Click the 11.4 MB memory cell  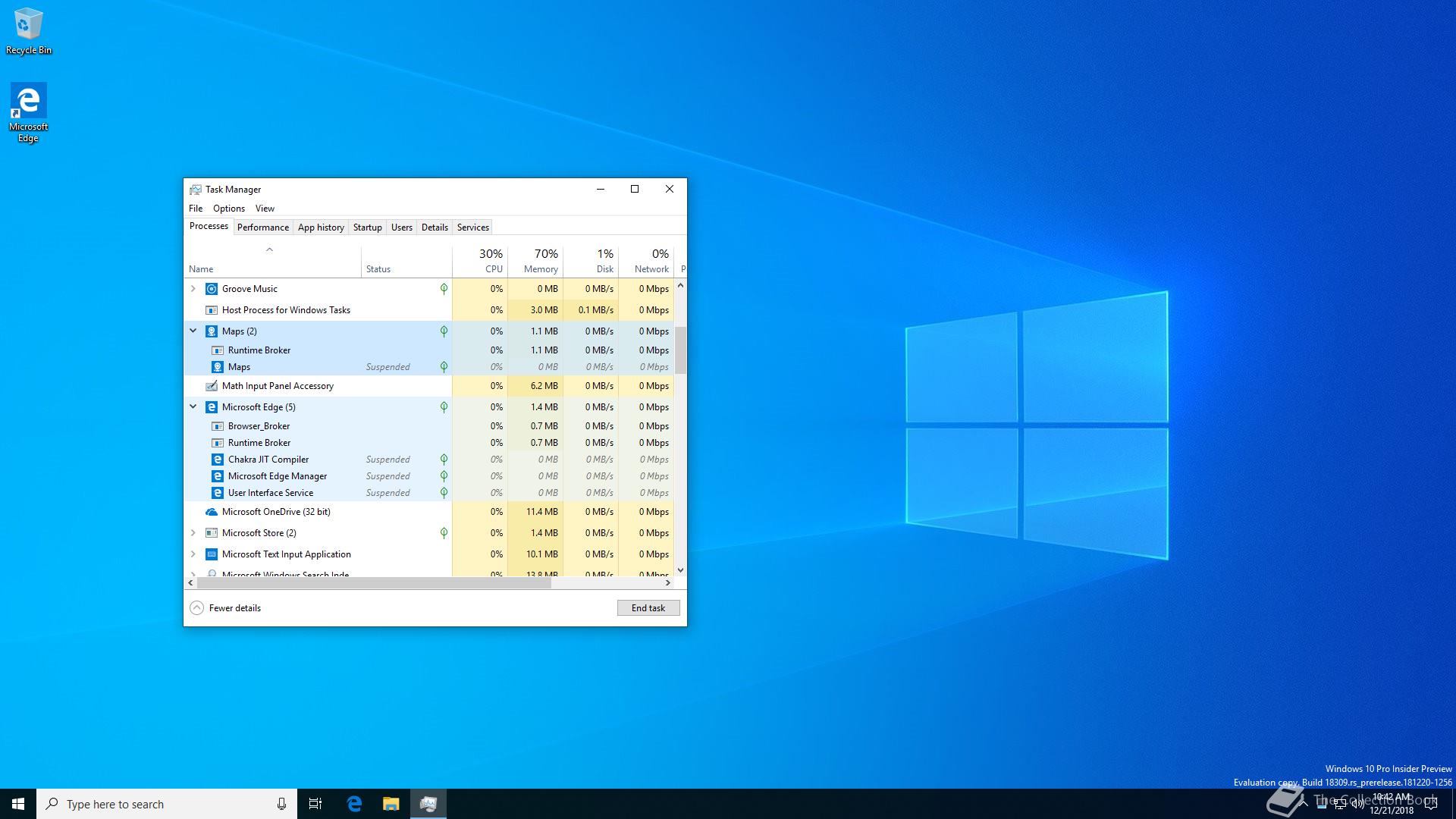point(535,512)
